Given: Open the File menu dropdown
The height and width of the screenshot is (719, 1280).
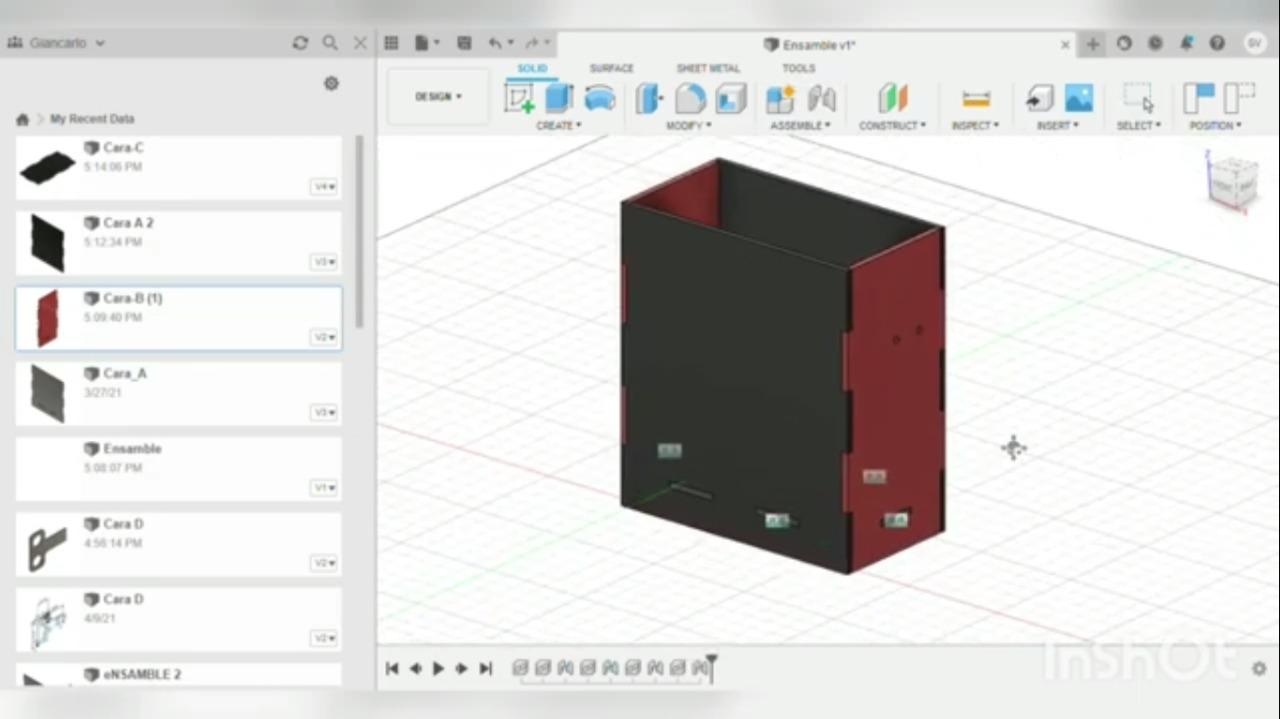Looking at the screenshot, I should 427,43.
